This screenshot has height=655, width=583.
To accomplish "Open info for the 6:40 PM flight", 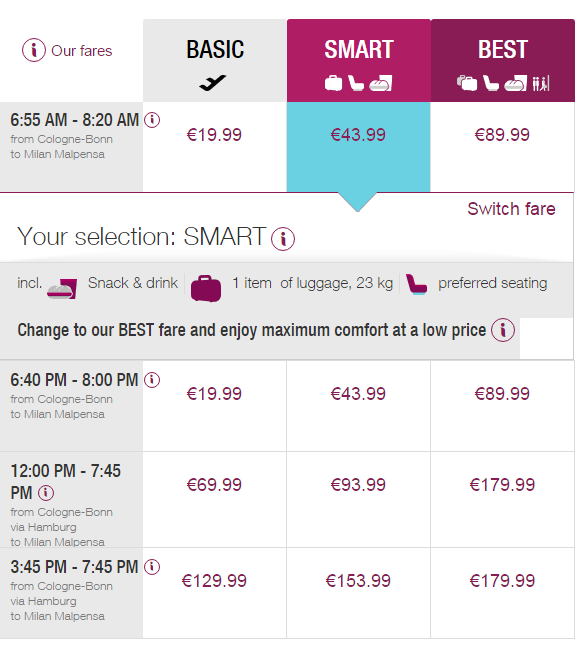I will (152, 380).
